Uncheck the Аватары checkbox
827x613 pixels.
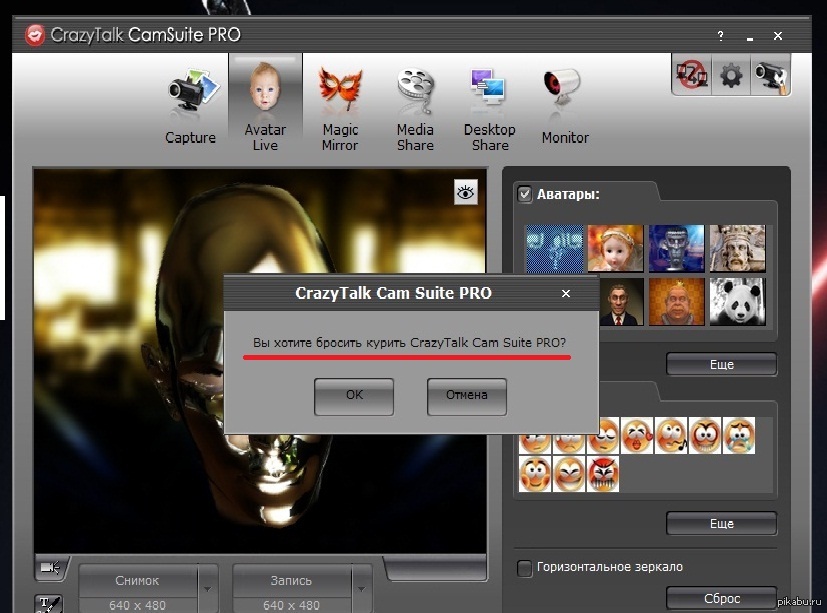pos(525,194)
